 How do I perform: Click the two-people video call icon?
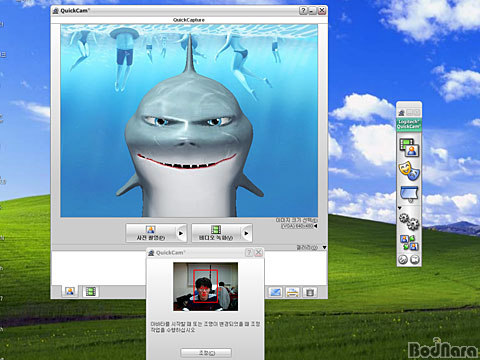click(409, 242)
